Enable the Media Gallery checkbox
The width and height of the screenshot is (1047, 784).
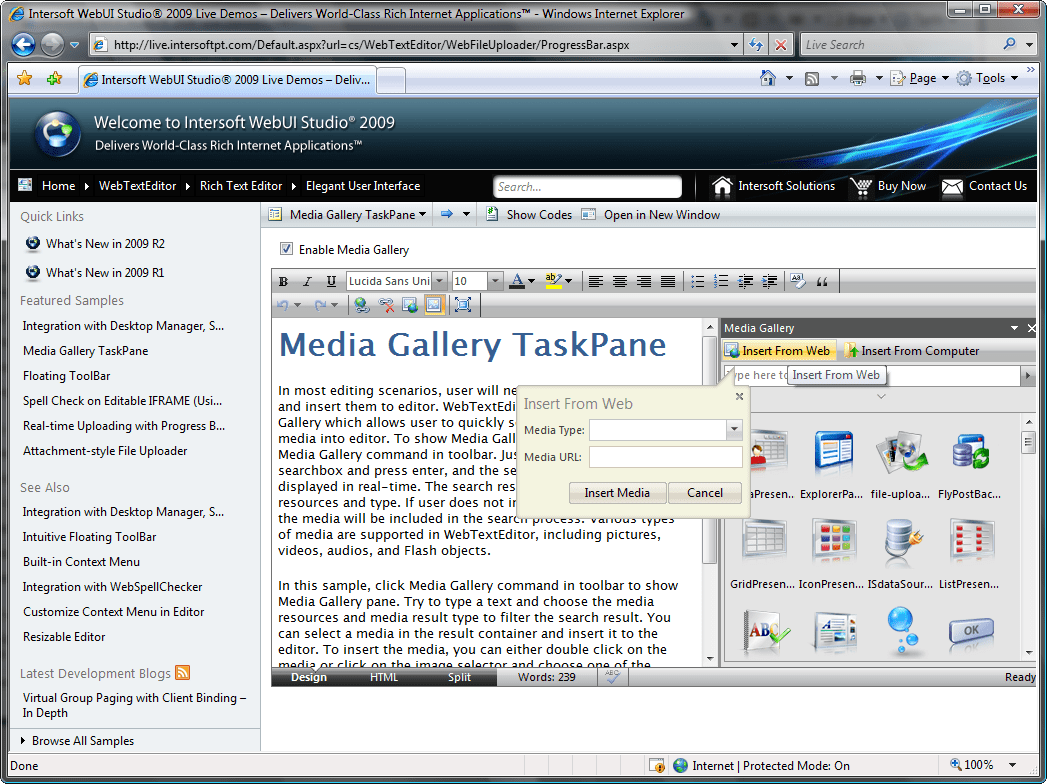287,249
